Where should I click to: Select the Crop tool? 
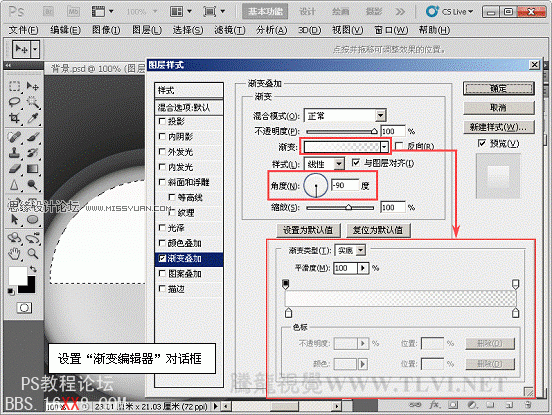click(14, 118)
